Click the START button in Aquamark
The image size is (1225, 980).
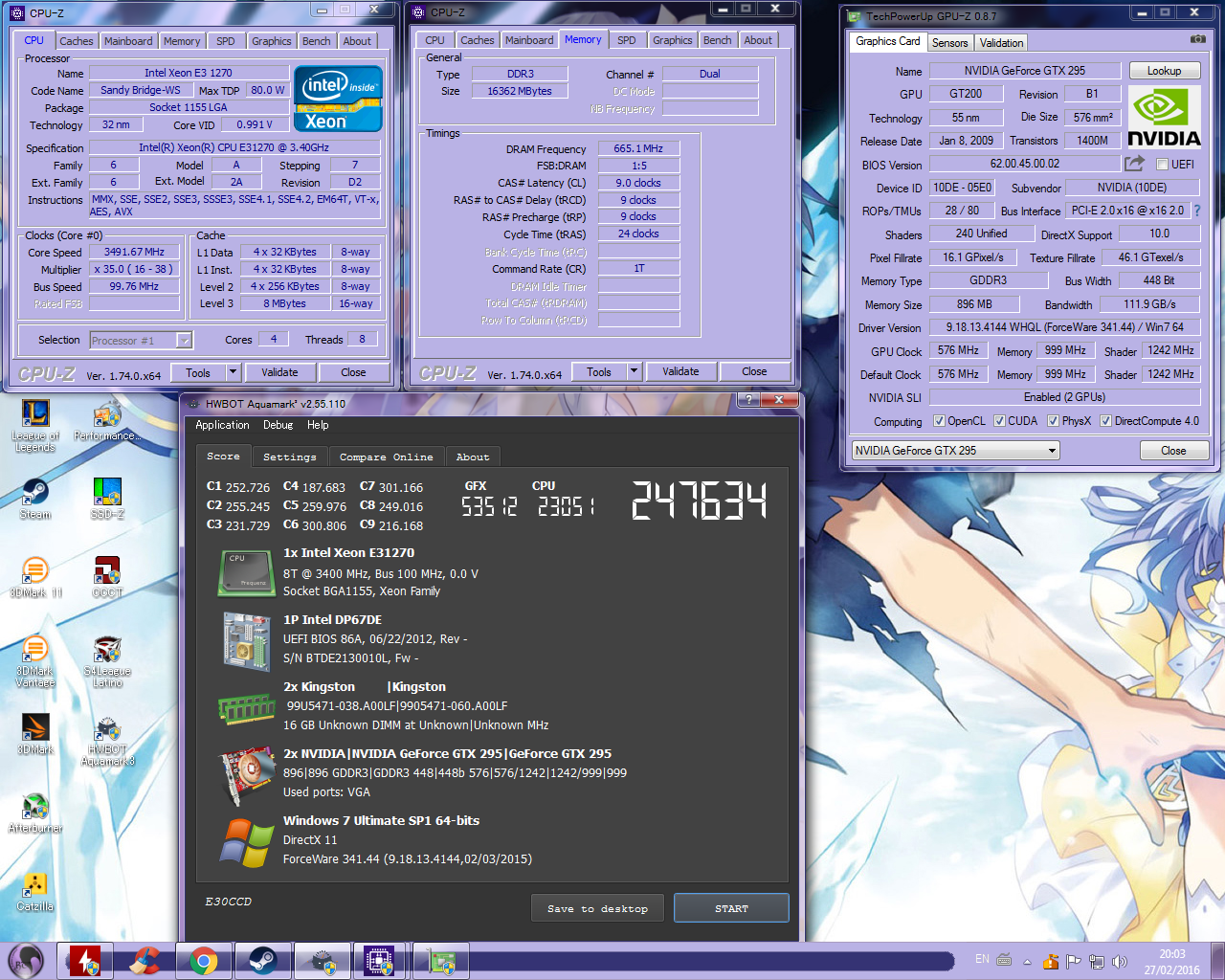coord(731,909)
